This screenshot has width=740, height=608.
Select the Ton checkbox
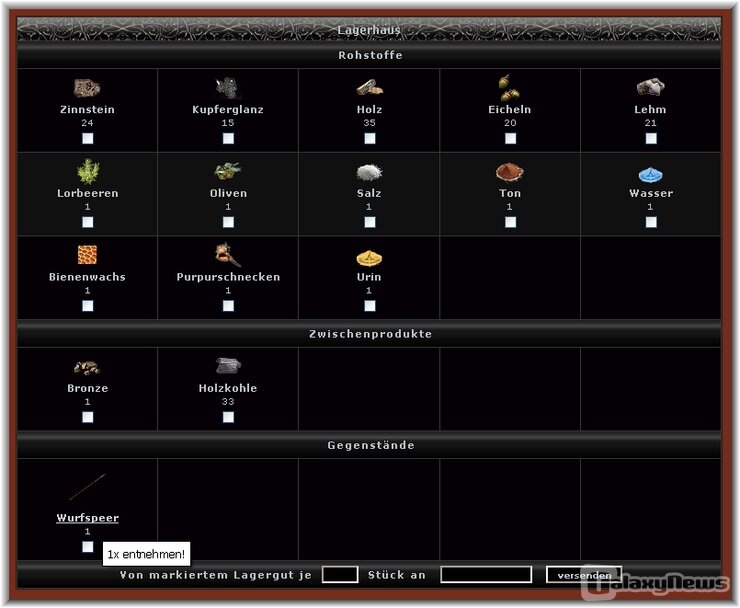point(511,222)
